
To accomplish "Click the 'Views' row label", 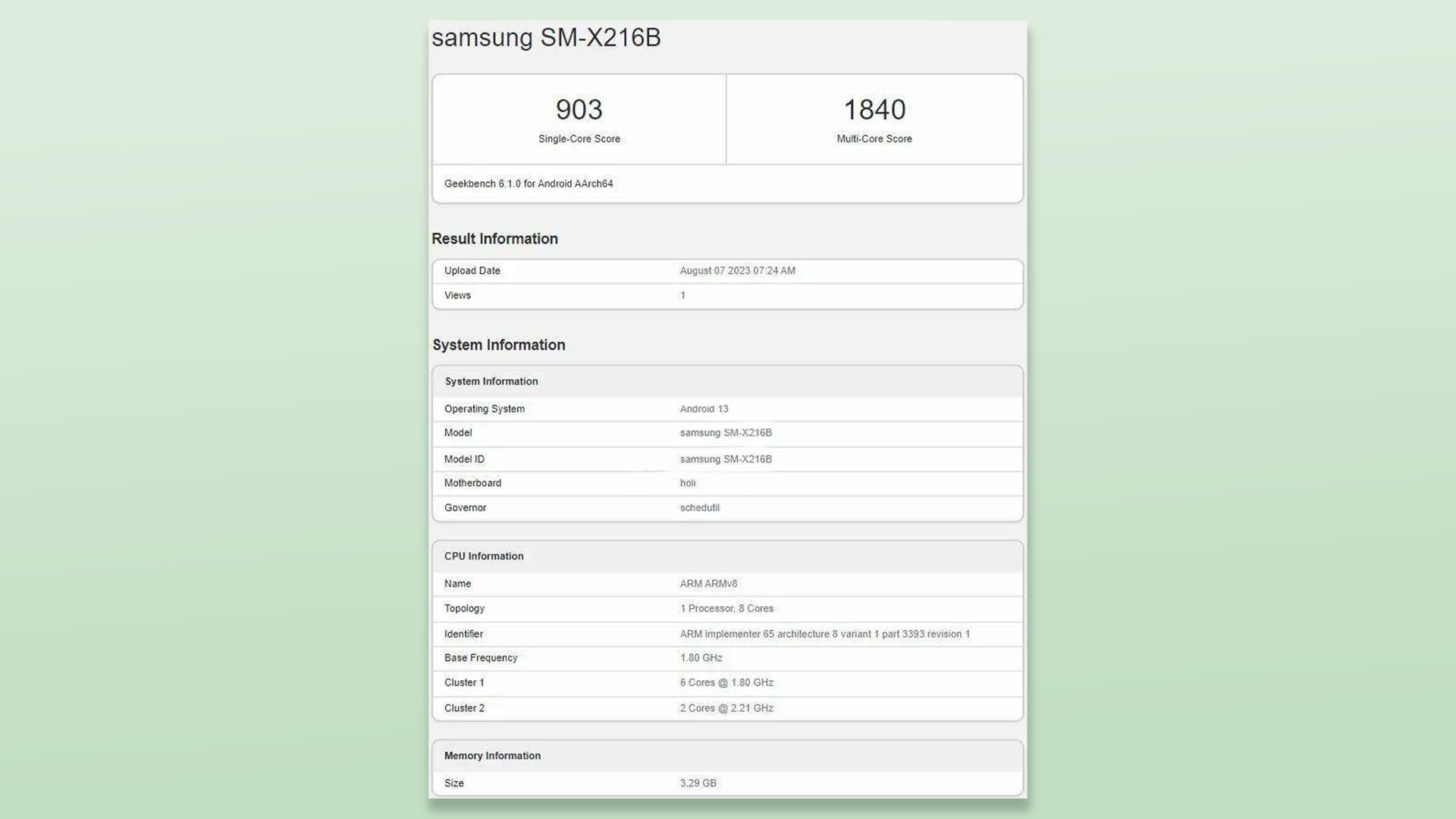I will click(457, 296).
